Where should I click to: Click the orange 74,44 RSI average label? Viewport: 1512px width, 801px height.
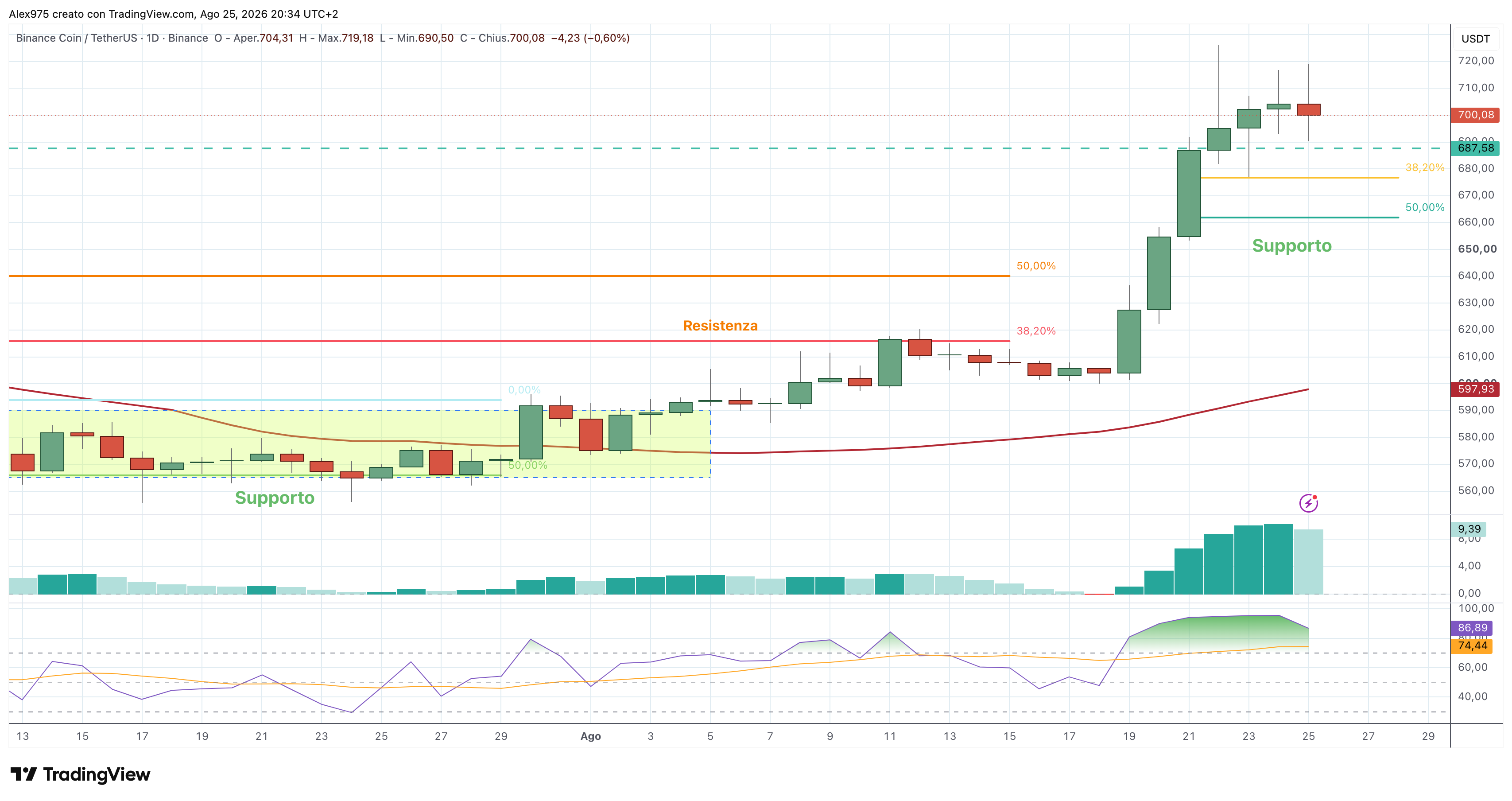tap(1472, 645)
